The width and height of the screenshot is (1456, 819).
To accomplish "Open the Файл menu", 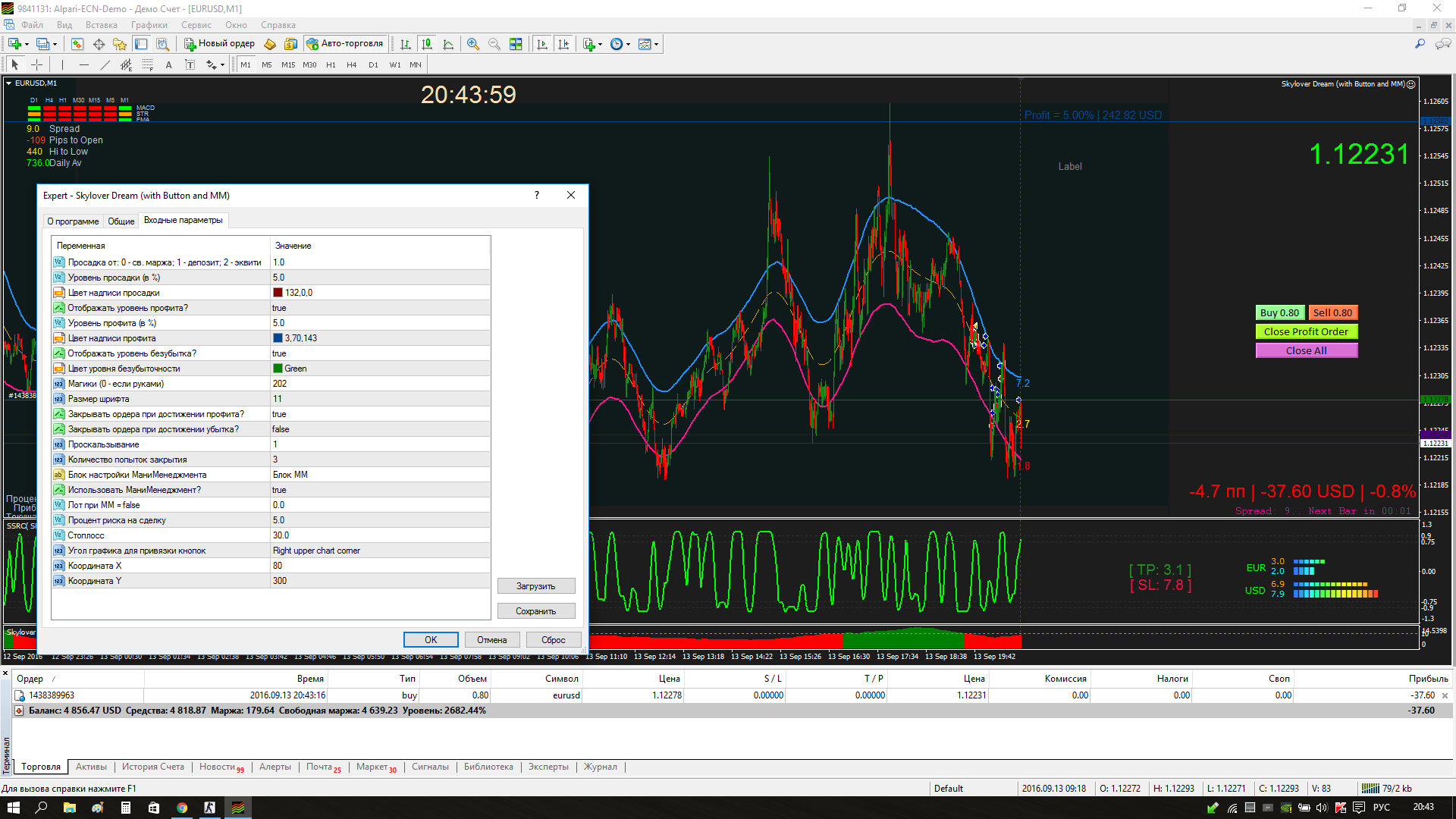I will coord(32,25).
